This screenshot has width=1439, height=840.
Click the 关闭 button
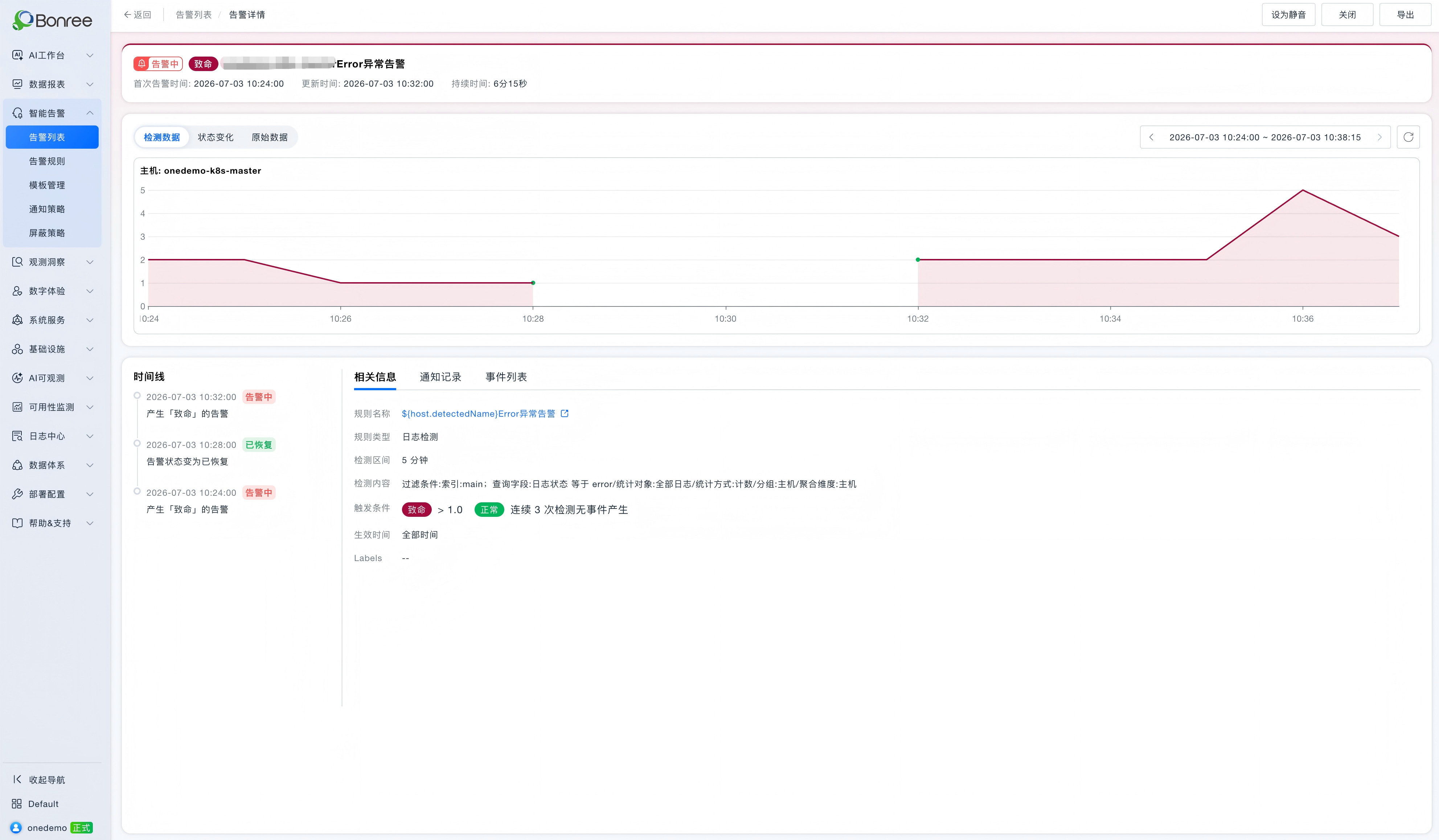tap(1347, 14)
